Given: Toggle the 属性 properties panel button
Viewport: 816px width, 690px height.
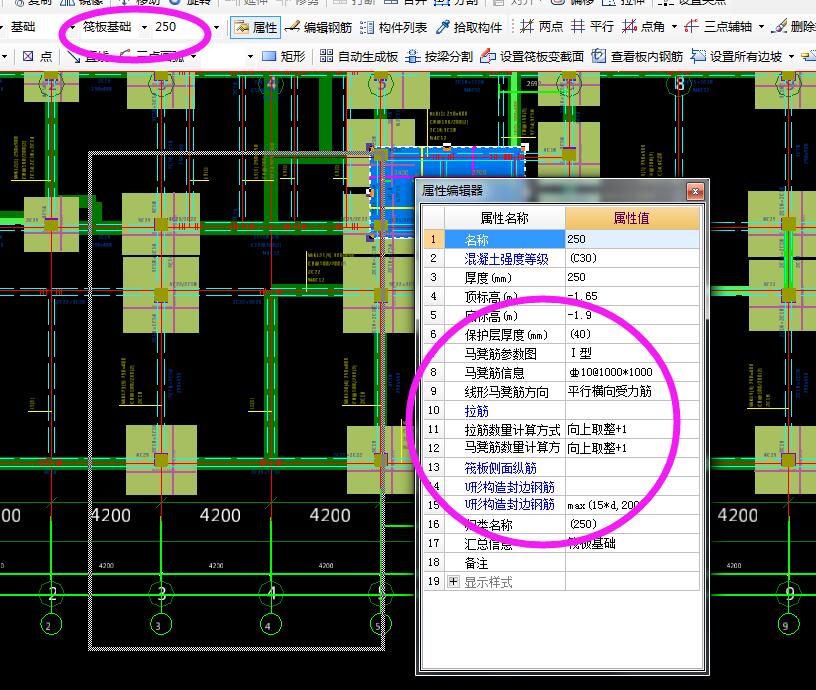Looking at the screenshot, I should coord(256,27).
